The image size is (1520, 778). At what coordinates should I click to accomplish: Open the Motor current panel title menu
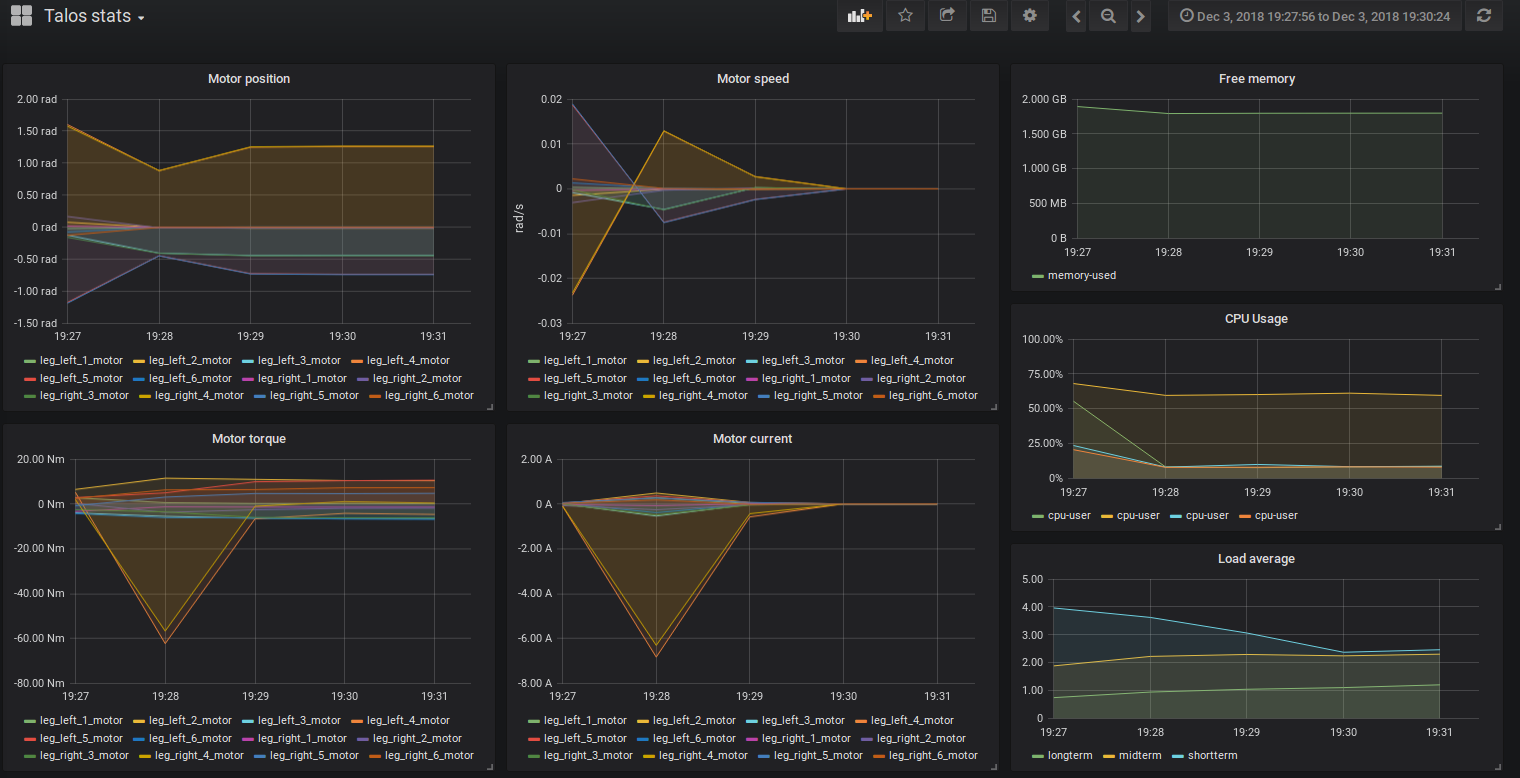753,438
